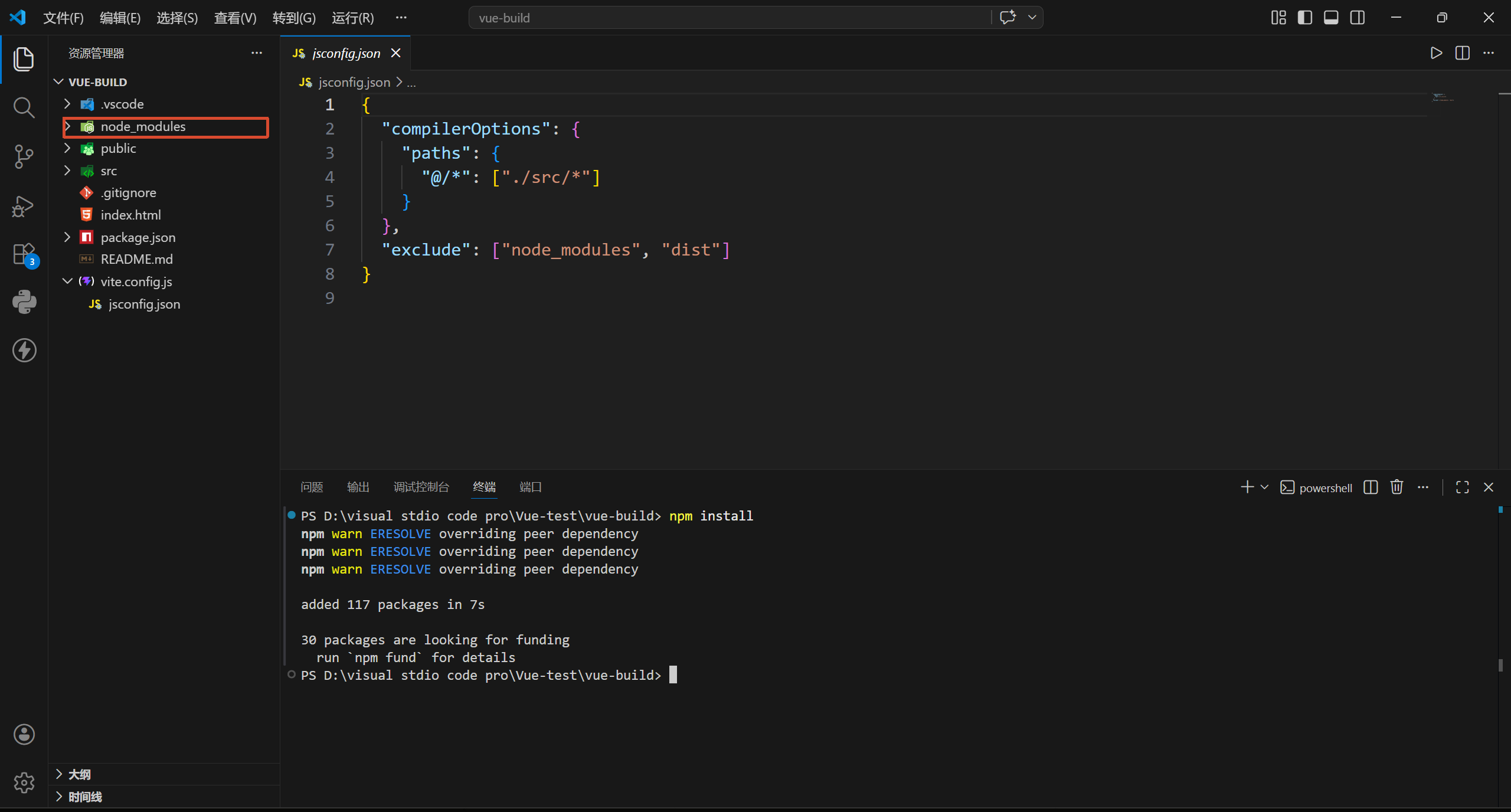Open the Search view in activity bar
This screenshot has height=812, width=1511.
point(24,107)
